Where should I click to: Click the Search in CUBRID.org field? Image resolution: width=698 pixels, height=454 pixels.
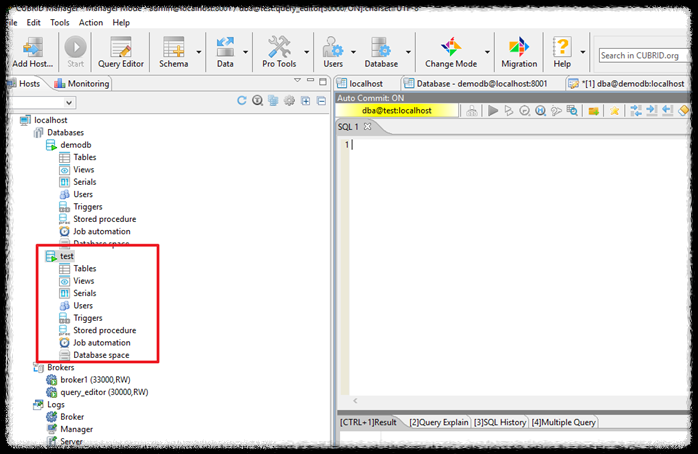point(643,56)
